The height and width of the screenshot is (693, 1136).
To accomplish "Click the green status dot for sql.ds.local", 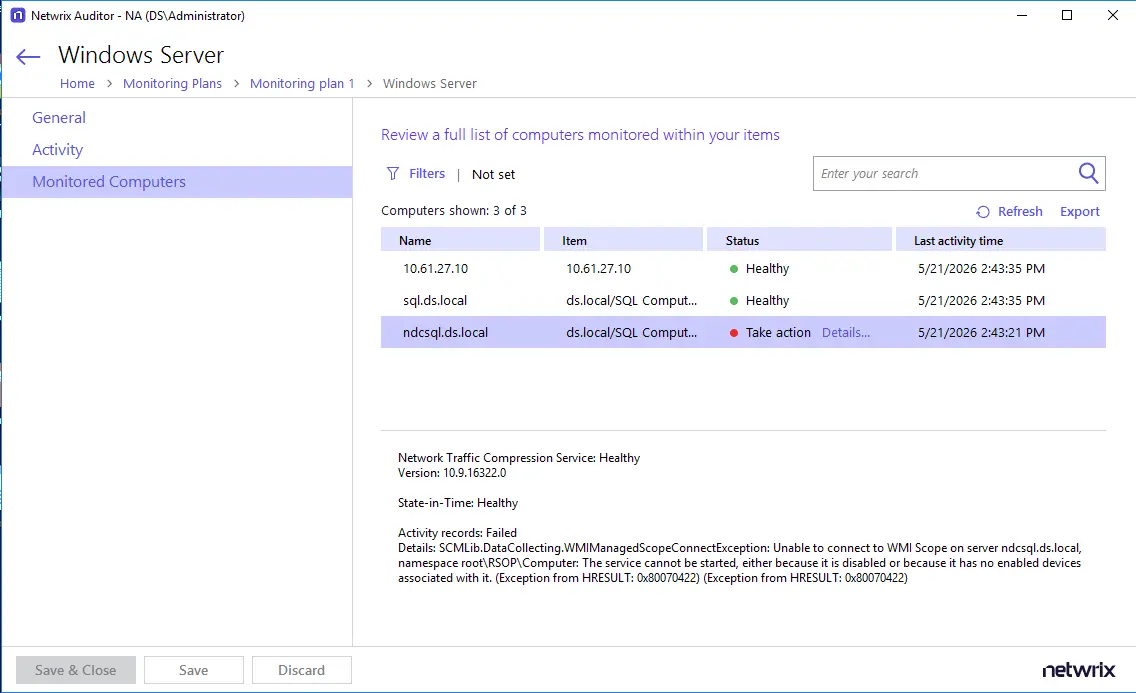I will pyautogui.click(x=734, y=301).
